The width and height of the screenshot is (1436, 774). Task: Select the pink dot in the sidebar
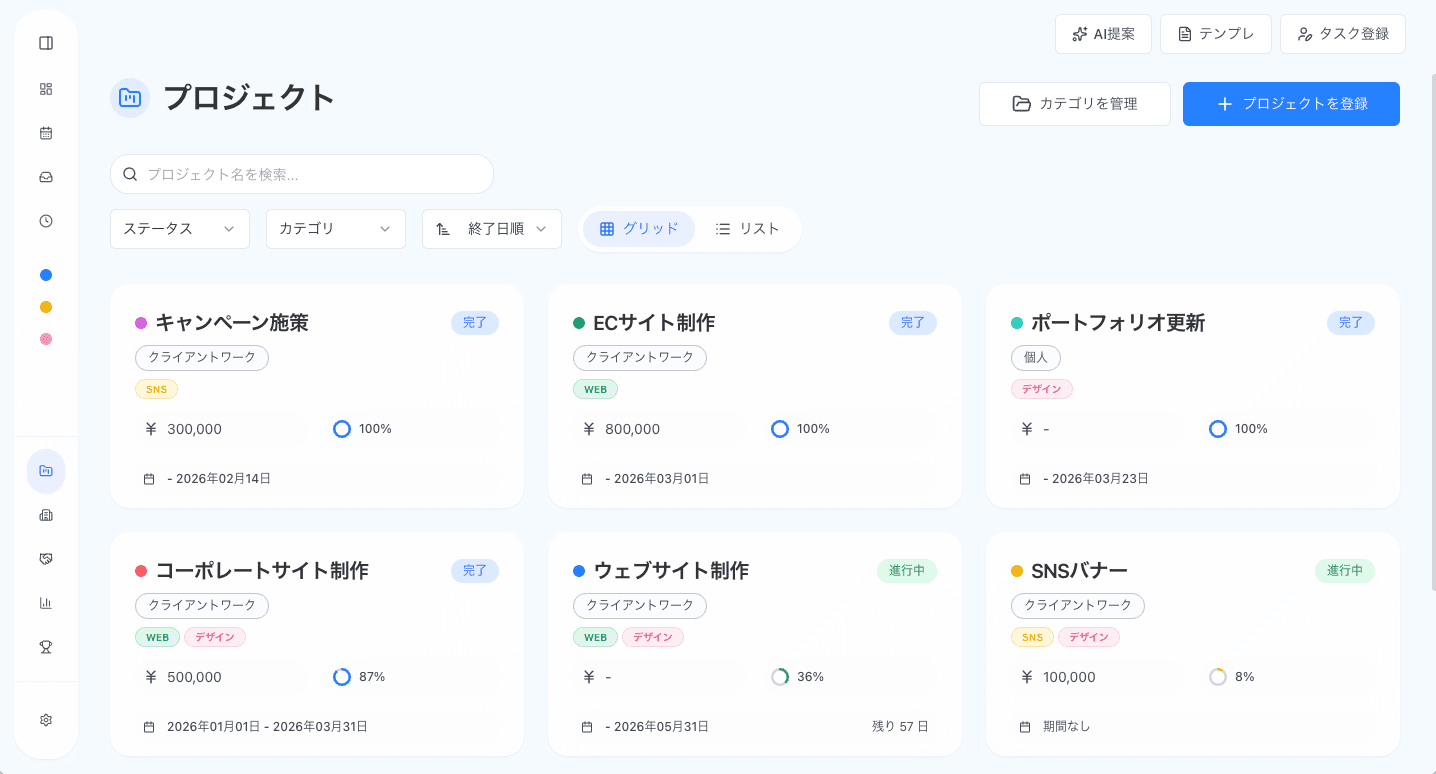point(45,338)
